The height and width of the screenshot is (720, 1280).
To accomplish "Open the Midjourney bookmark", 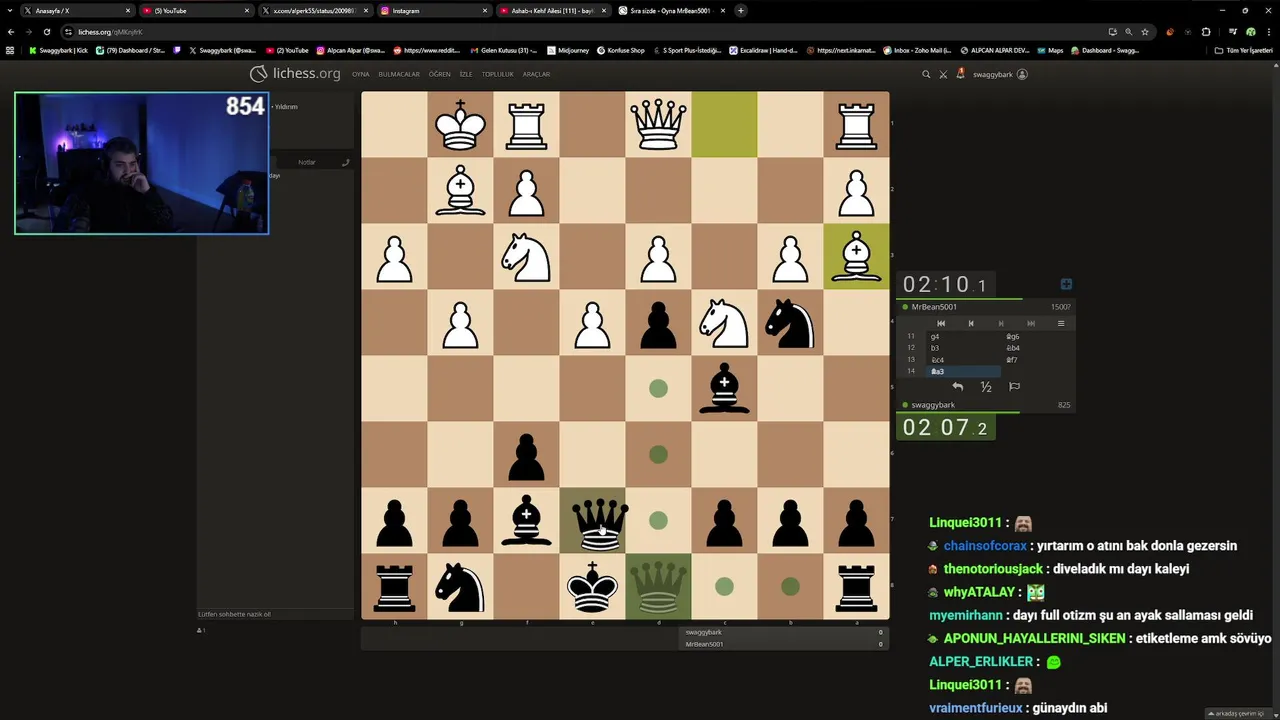I will (x=568, y=50).
